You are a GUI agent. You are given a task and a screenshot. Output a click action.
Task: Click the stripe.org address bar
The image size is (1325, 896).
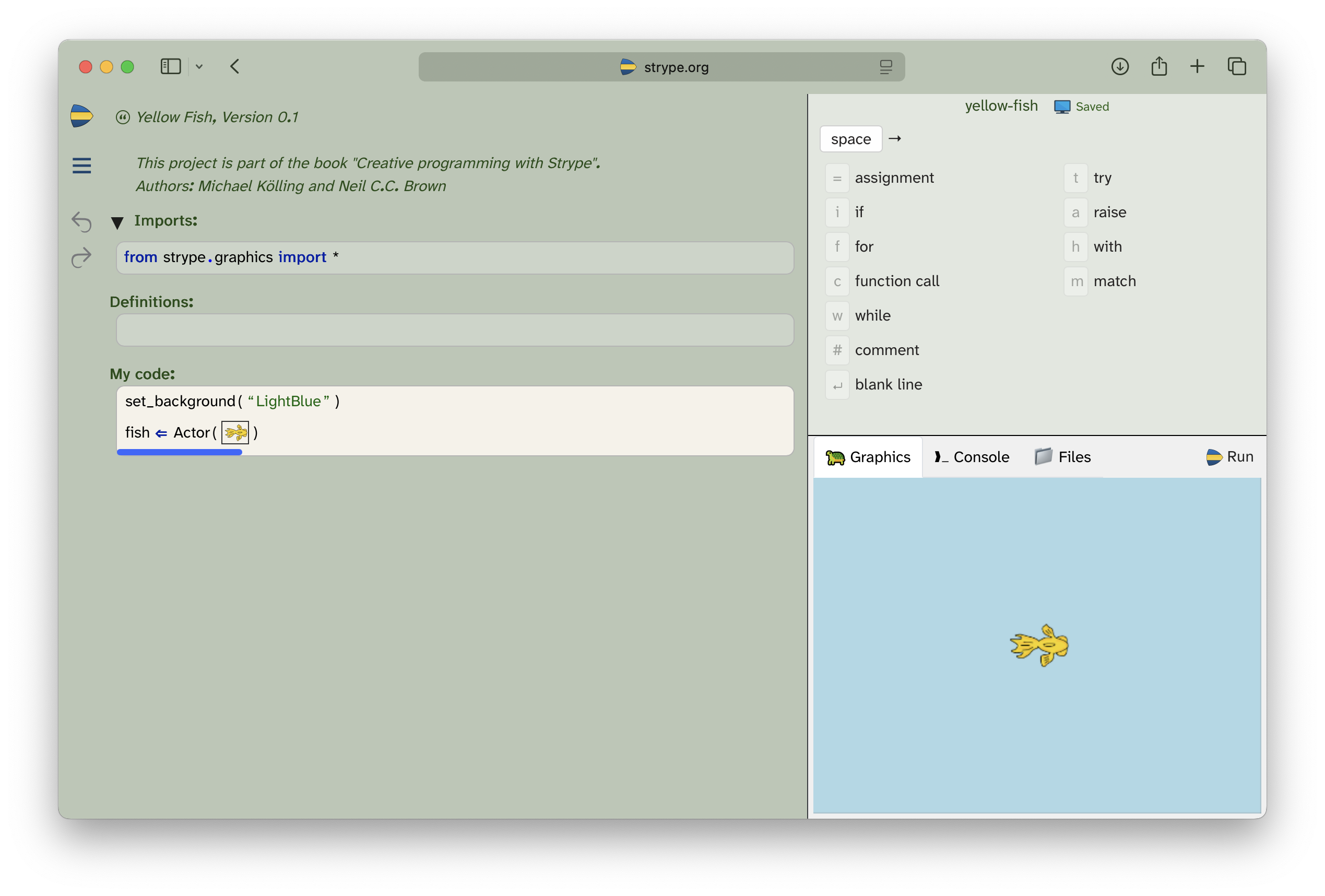pos(661,67)
